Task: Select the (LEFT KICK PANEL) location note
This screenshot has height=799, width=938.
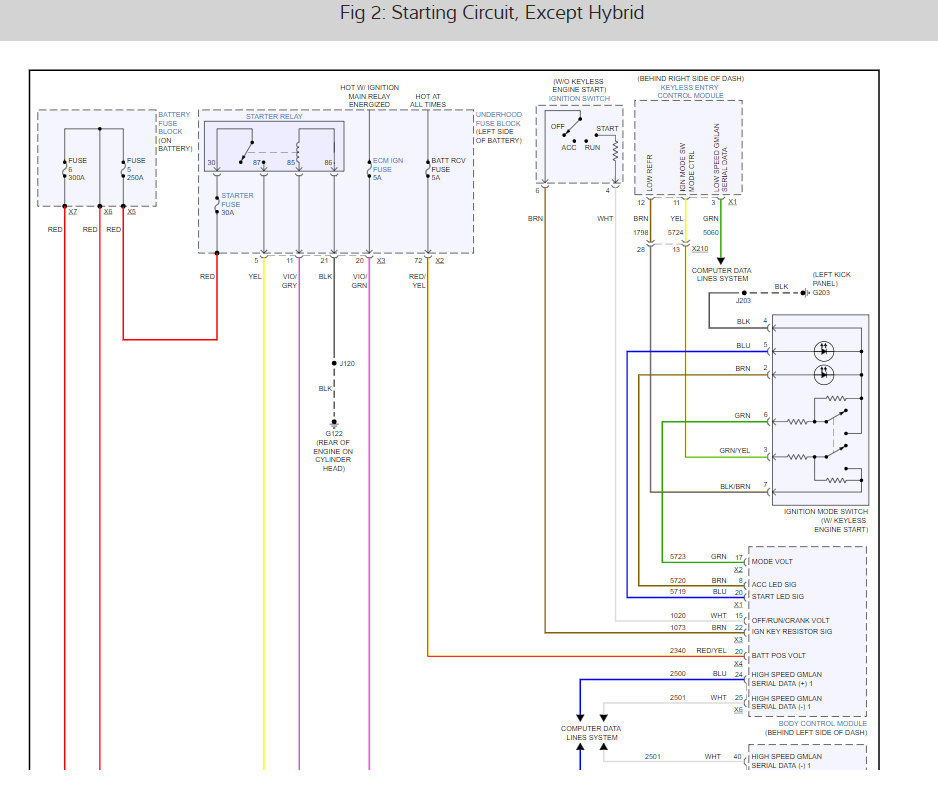Action: [x=832, y=279]
